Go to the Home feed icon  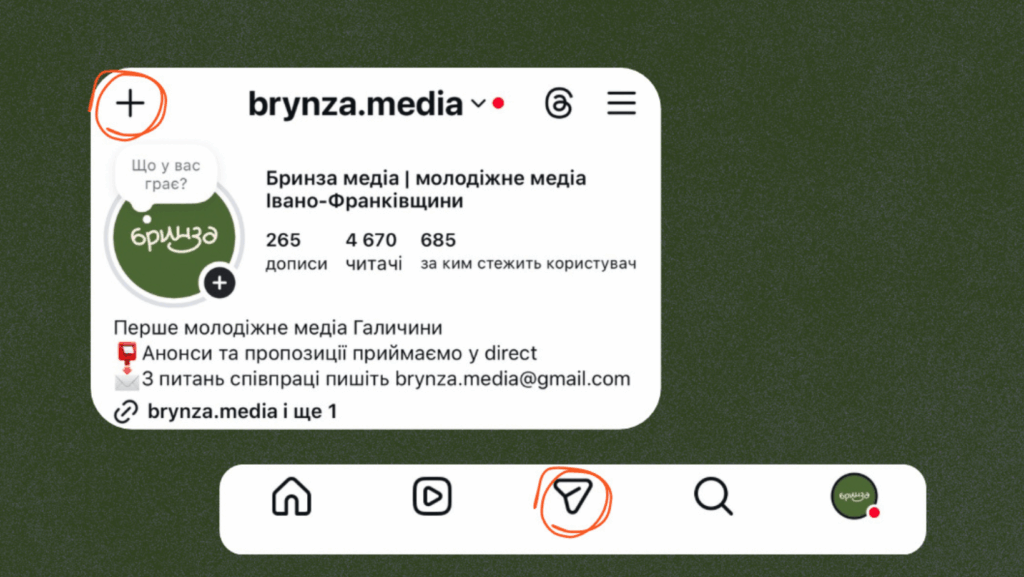pos(291,496)
